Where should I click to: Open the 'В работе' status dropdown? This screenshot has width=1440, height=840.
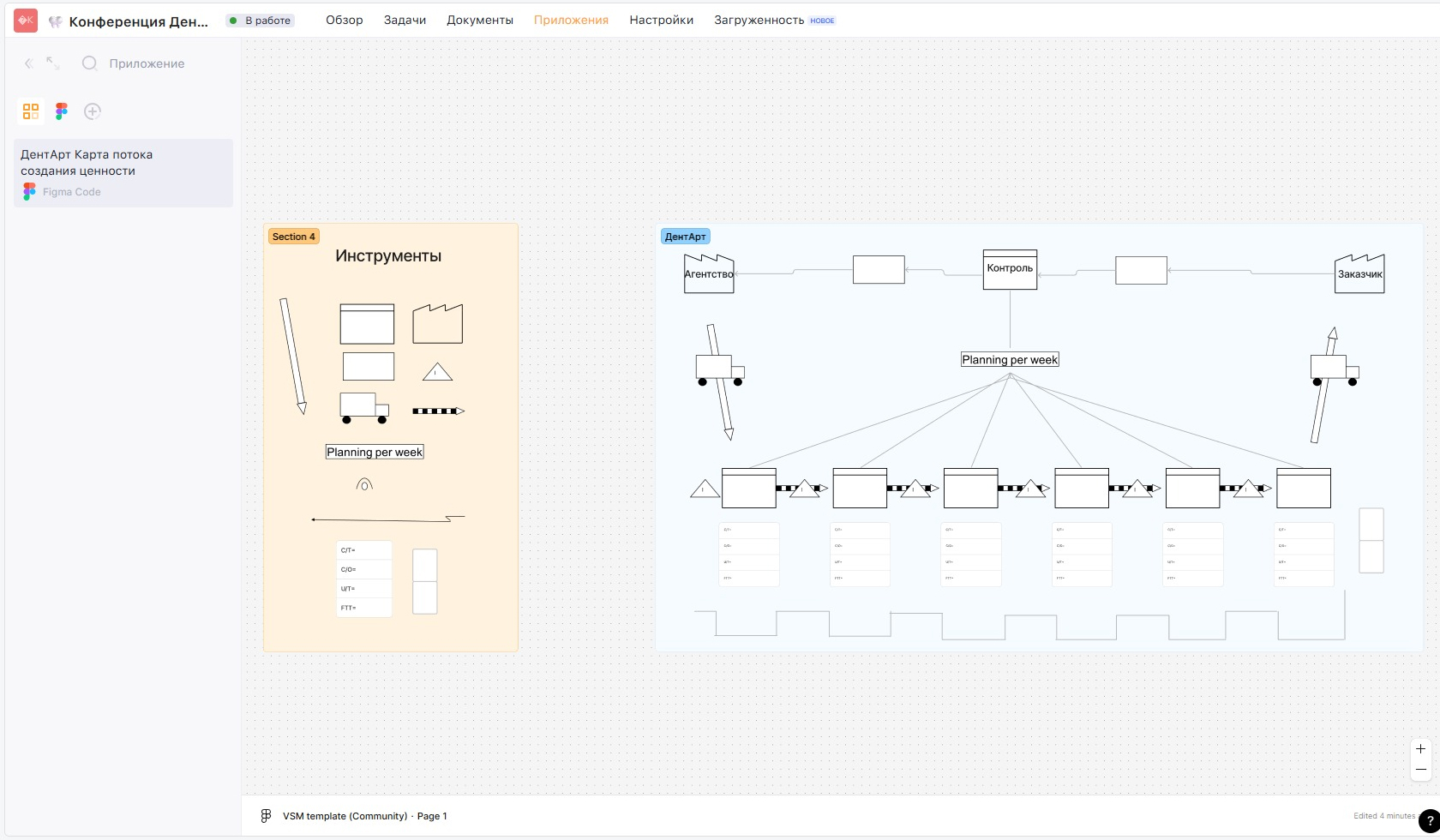coord(261,21)
